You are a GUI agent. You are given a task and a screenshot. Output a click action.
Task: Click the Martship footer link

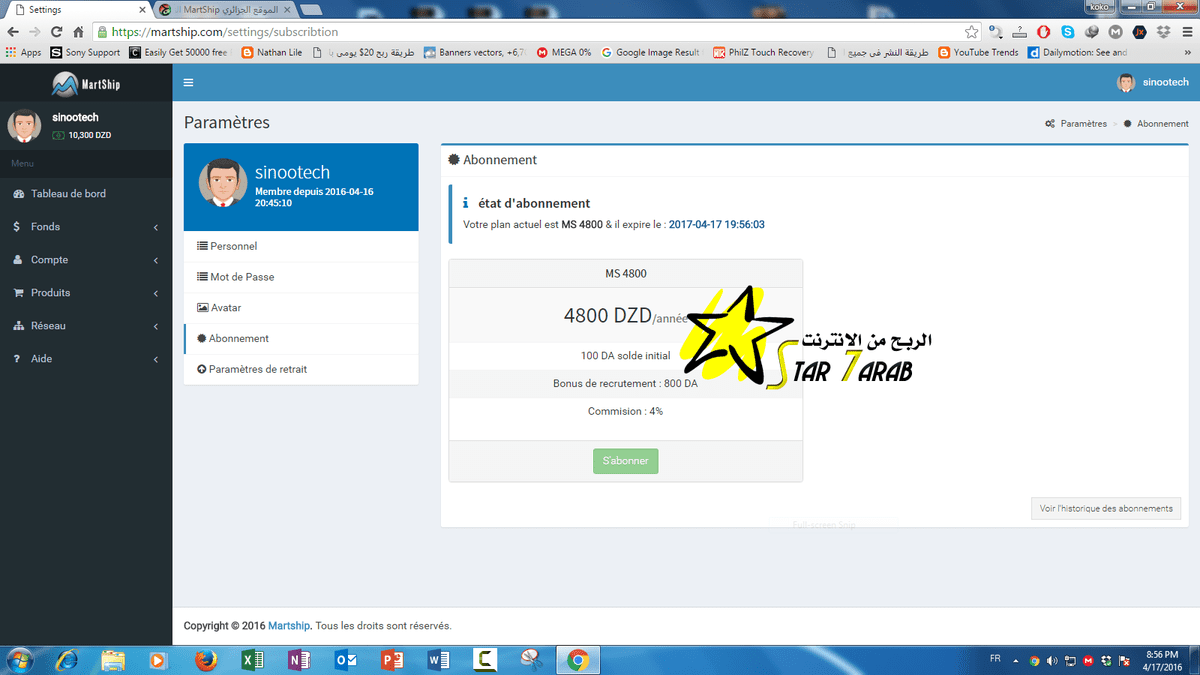point(290,626)
